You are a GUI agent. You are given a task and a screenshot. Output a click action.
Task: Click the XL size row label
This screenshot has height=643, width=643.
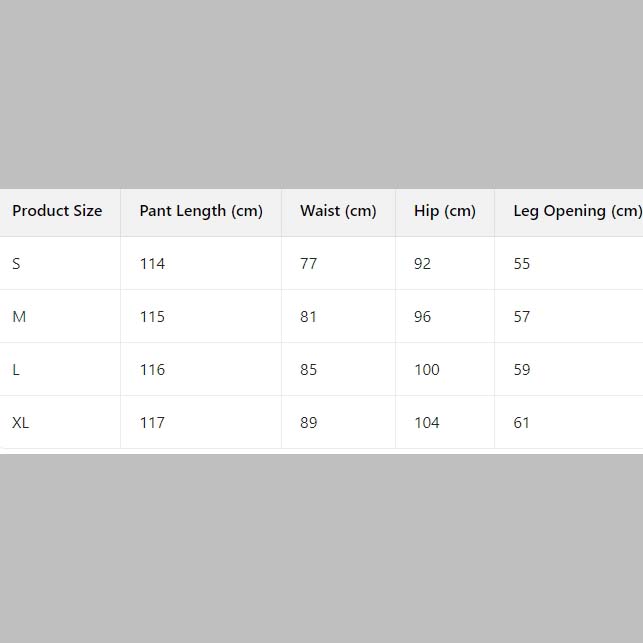point(21,423)
